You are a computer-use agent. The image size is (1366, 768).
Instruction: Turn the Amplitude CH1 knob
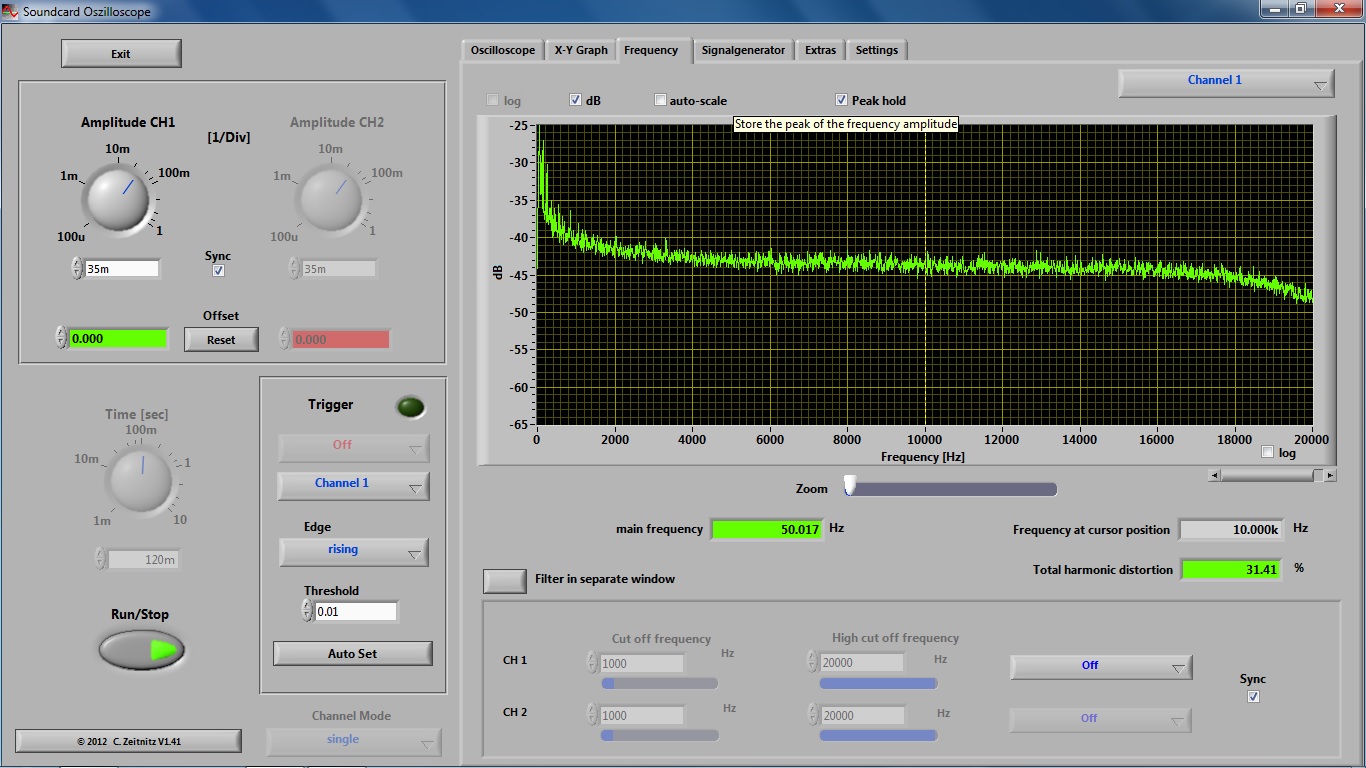pos(117,196)
